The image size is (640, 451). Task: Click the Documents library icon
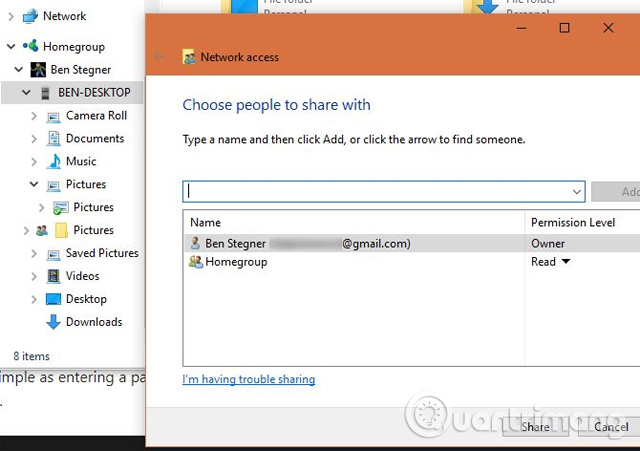53,139
